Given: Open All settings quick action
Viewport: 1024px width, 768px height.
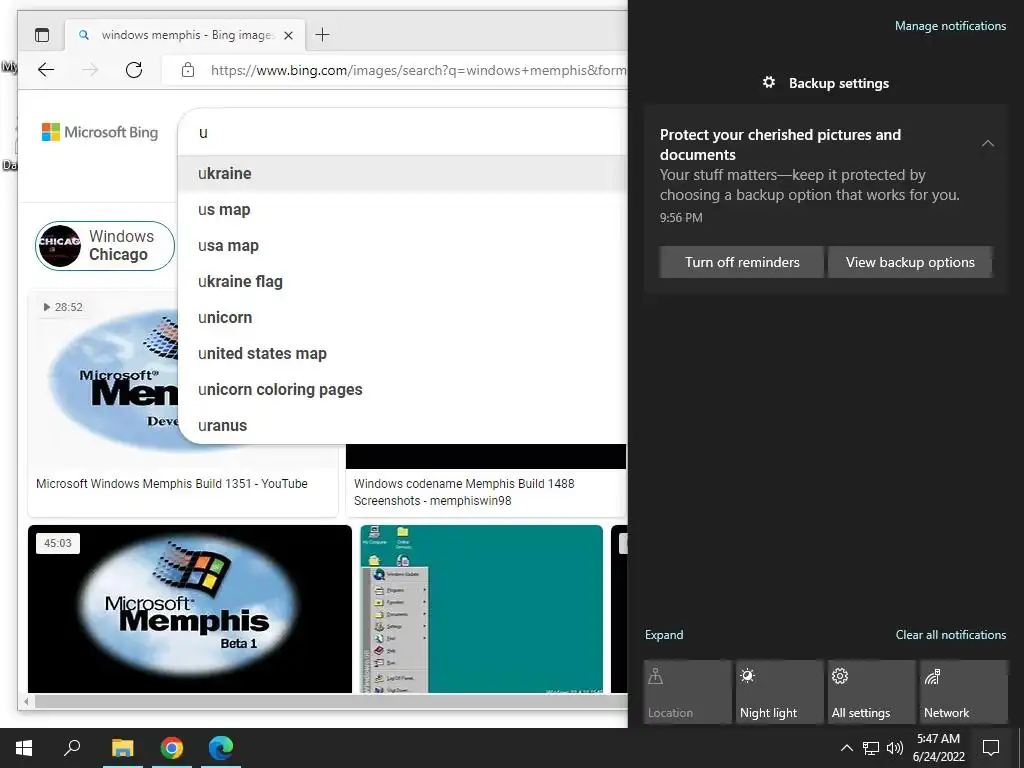Looking at the screenshot, I should [872, 692].
